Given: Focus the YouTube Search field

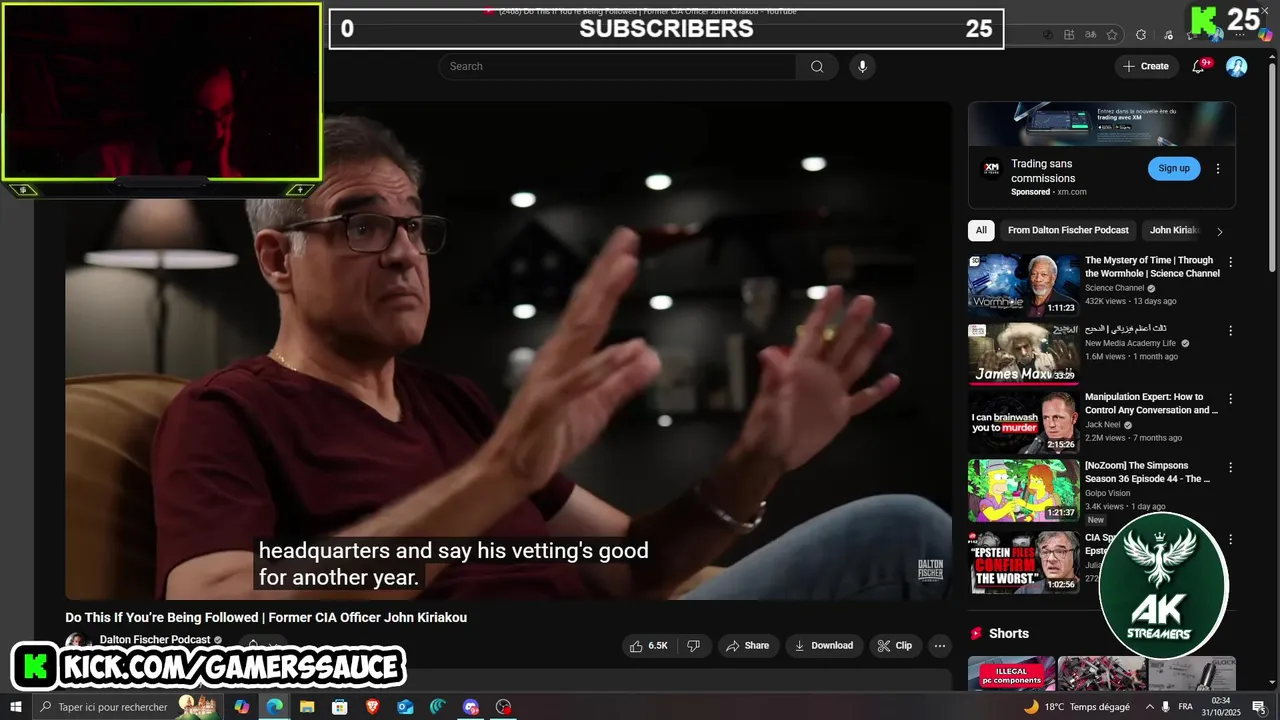Looking at the screenshot, I should coord(617,67).
